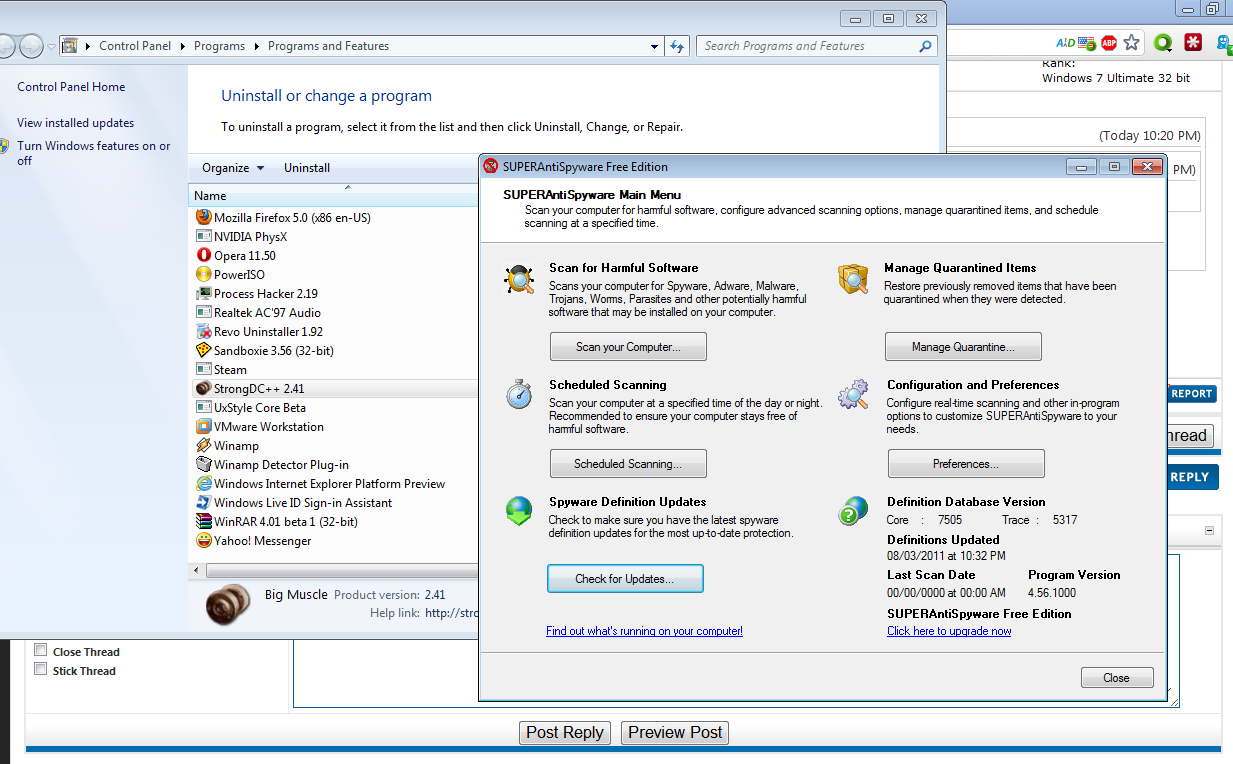Click the Adblock Plus ABP icon in browser
The height and width of the screenshot is (764, 1233).
1108,43
